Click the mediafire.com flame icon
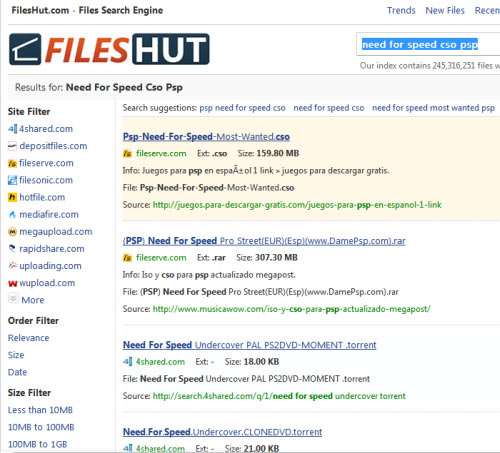500x453 pixels. click(12, 215)
